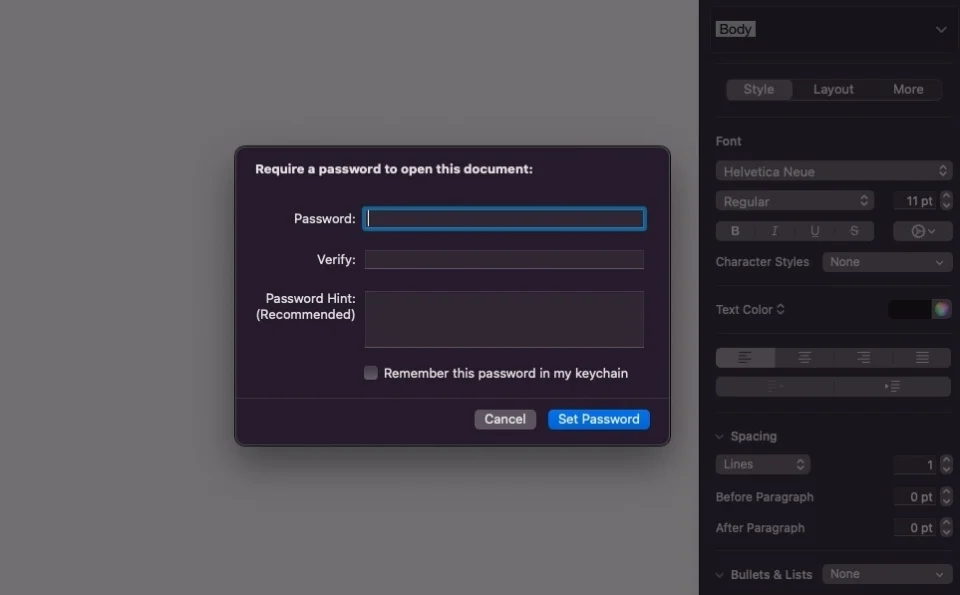This screenshot has height=595, width=960.
Task: Click the Set Password button
Action: 599,419
